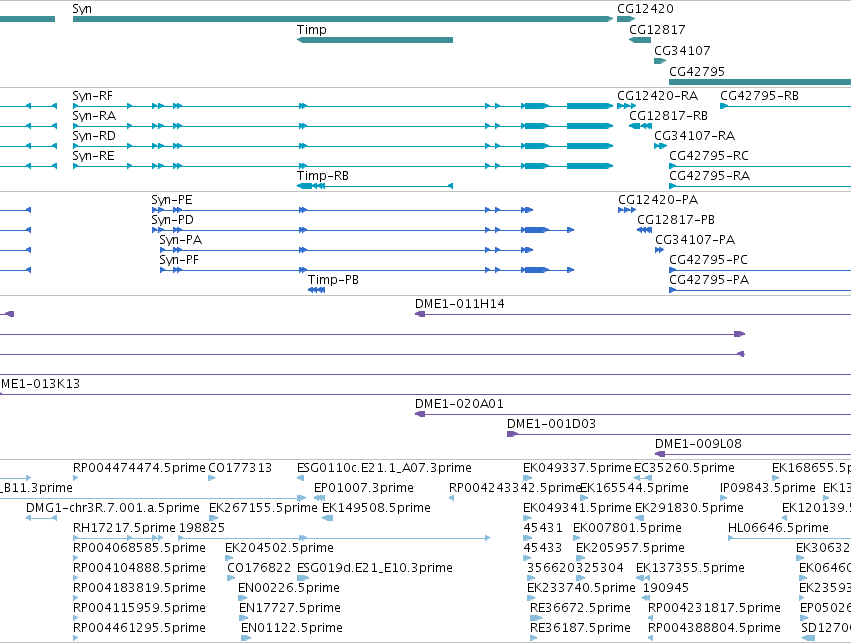This screenshot has height=643, width=851.
Task: Click the CG42795 gene label
Action: point(697,71)
